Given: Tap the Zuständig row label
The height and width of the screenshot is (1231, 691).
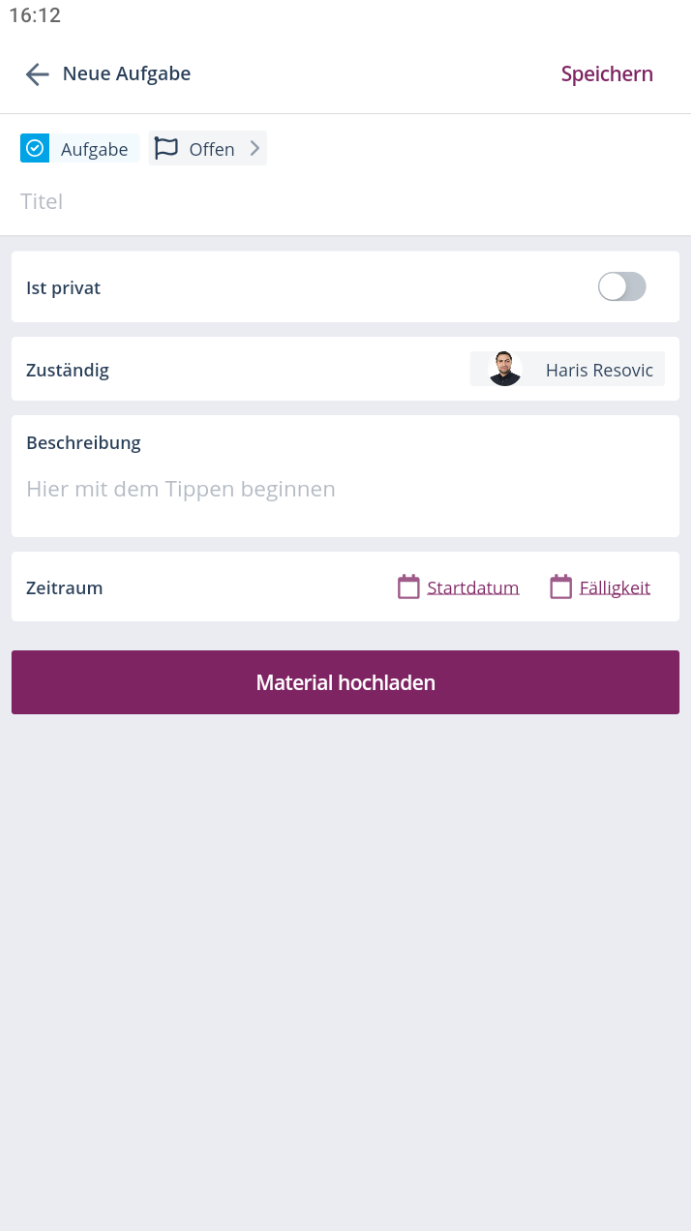Looking at the screenshot, I should click(x=68, y=370).
